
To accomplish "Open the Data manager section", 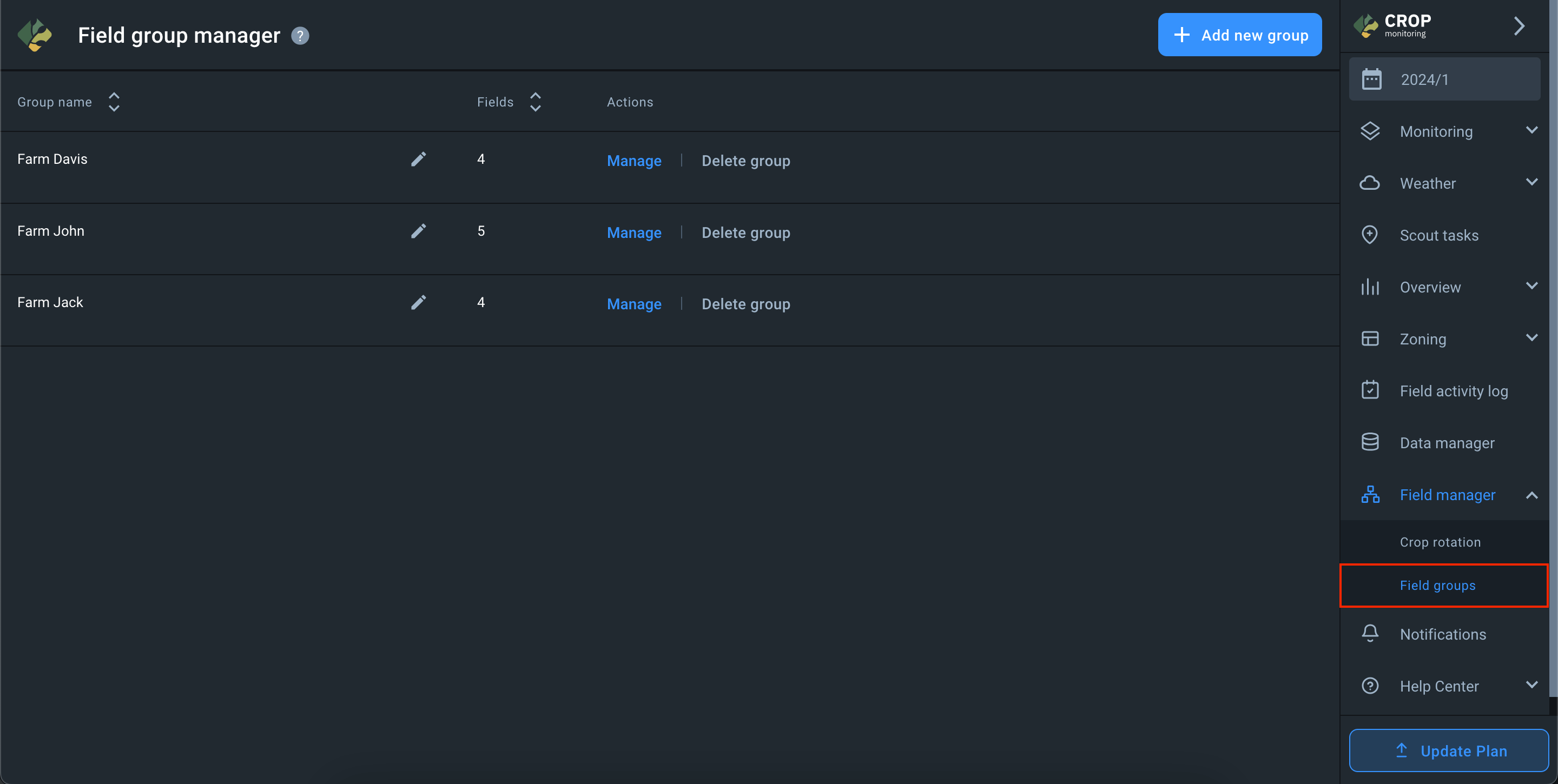I will [x=1446, y=443].
